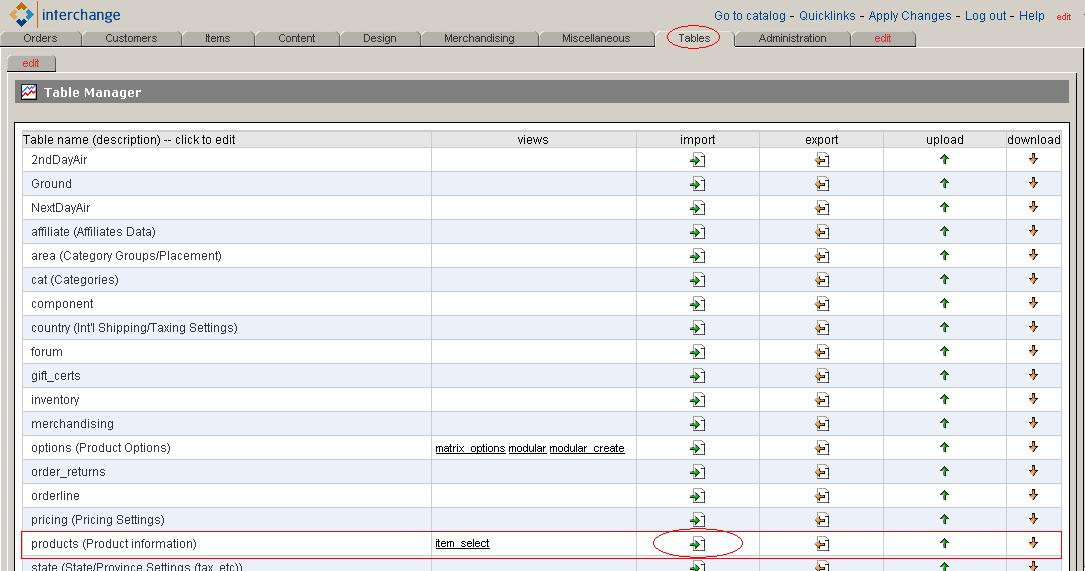Click download arrow for affiliate table
Screen dimensions: 1085x571
(x=1033, y=231)
